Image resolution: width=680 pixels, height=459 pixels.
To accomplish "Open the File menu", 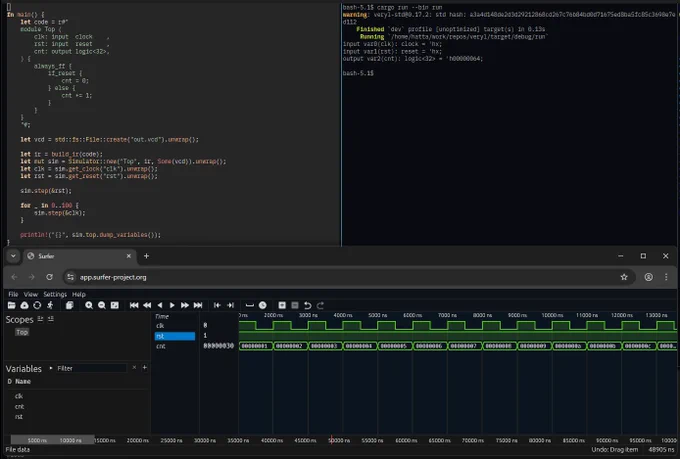I will pyautogui.click(x=13, y=294).
